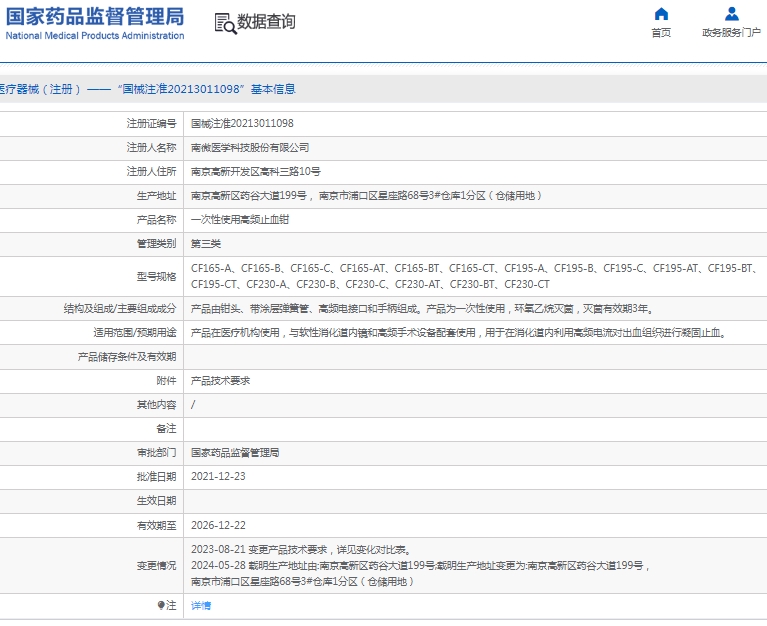Click the 产品储存条件及有效期 label
Image resolution: width=767 pixels, height=626 pixels.
point(127,357)
